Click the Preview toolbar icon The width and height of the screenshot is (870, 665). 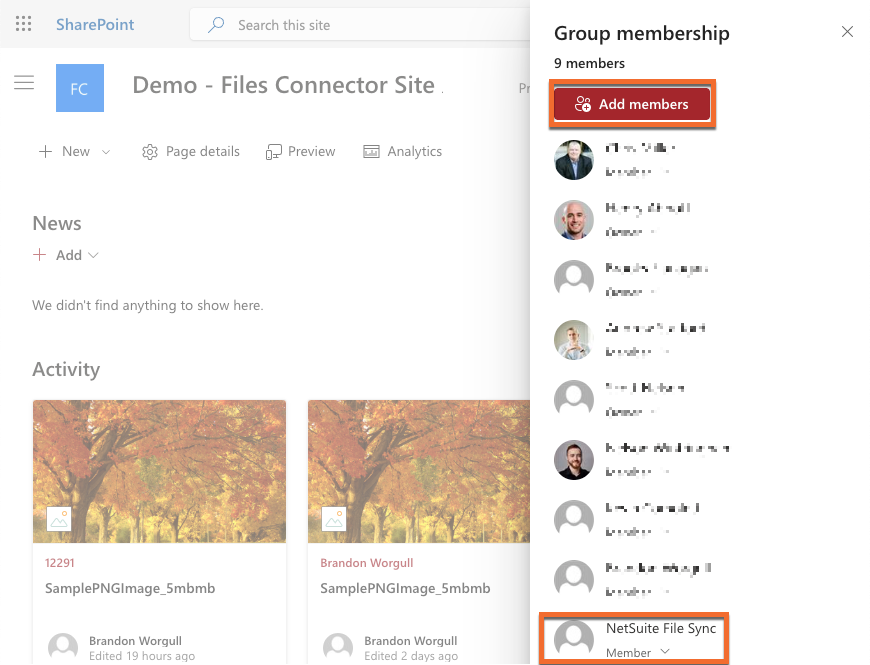coord(274,152)
